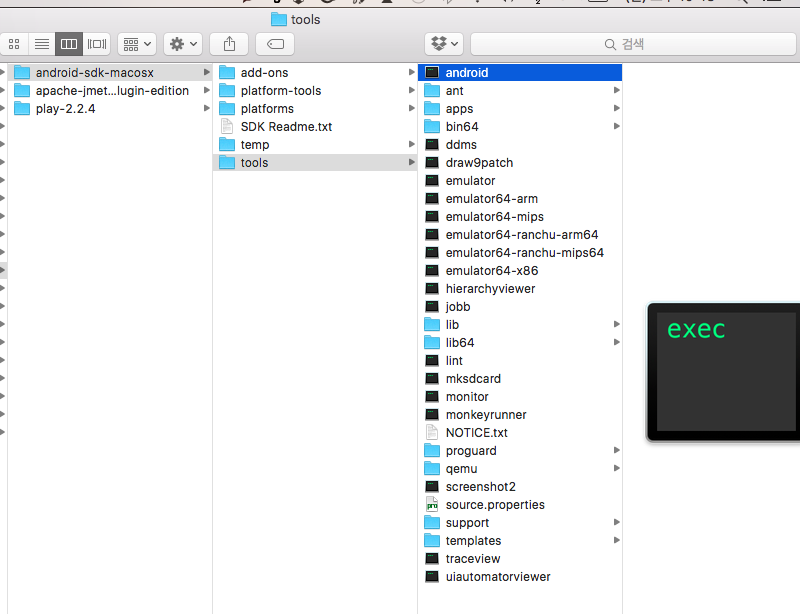The width and height of the screenshot is (800, 614).
Task: Click the mksdcard executable icon
Action: pyautogui.click(x=432, y=379)
